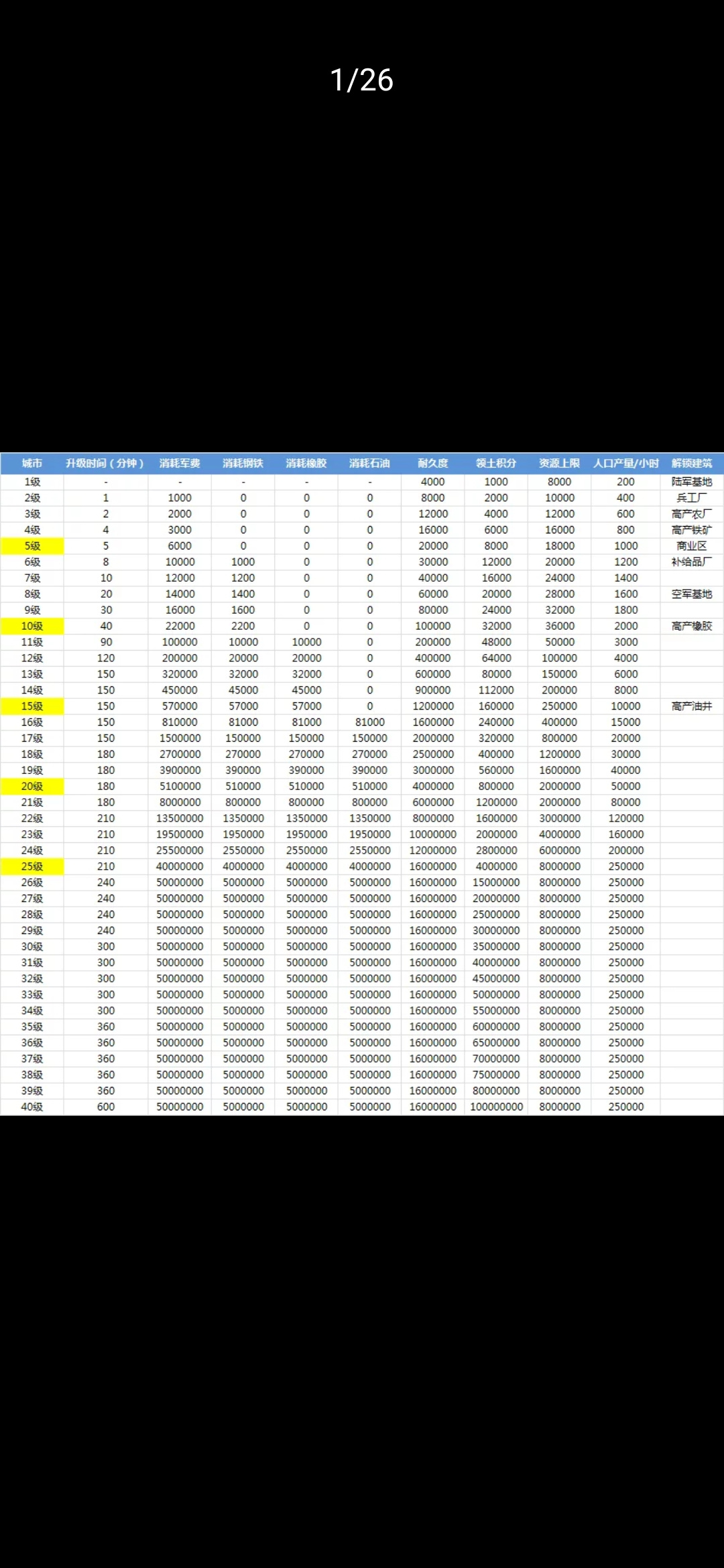The height and width of the screenshot is (1568, 724).
Task: Select the 陆军基地 unlock building cell
Action: pyautogui.click(x=692, y=482)
